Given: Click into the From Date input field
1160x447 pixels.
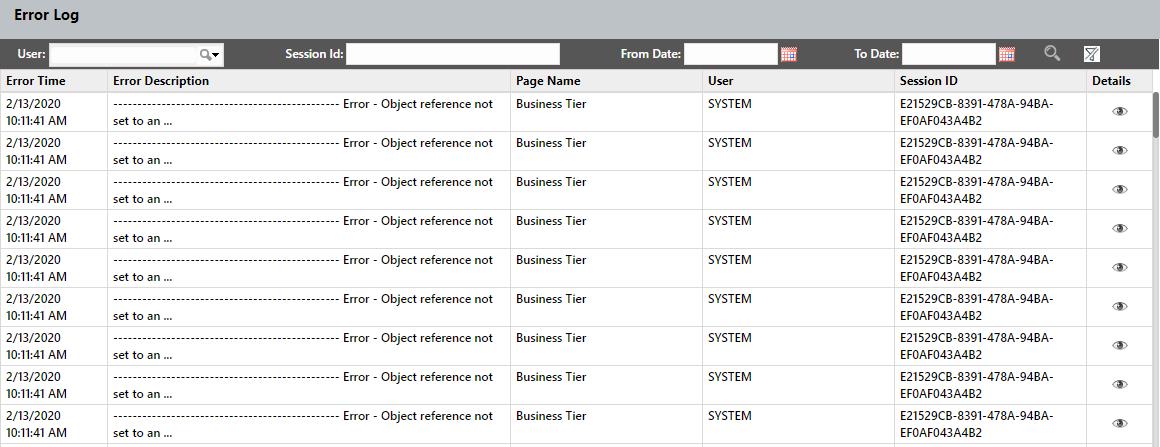Looking at the screenshot, I should click(x=730, y=54).
